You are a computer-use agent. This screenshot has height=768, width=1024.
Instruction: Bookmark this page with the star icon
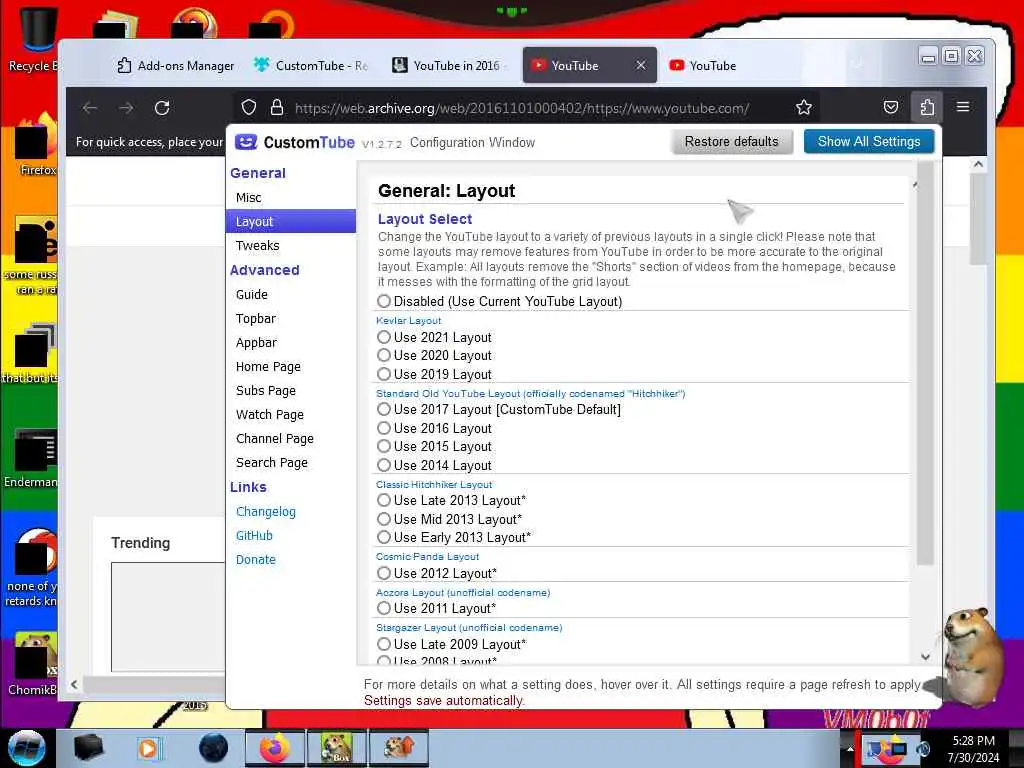coord(804,108)
